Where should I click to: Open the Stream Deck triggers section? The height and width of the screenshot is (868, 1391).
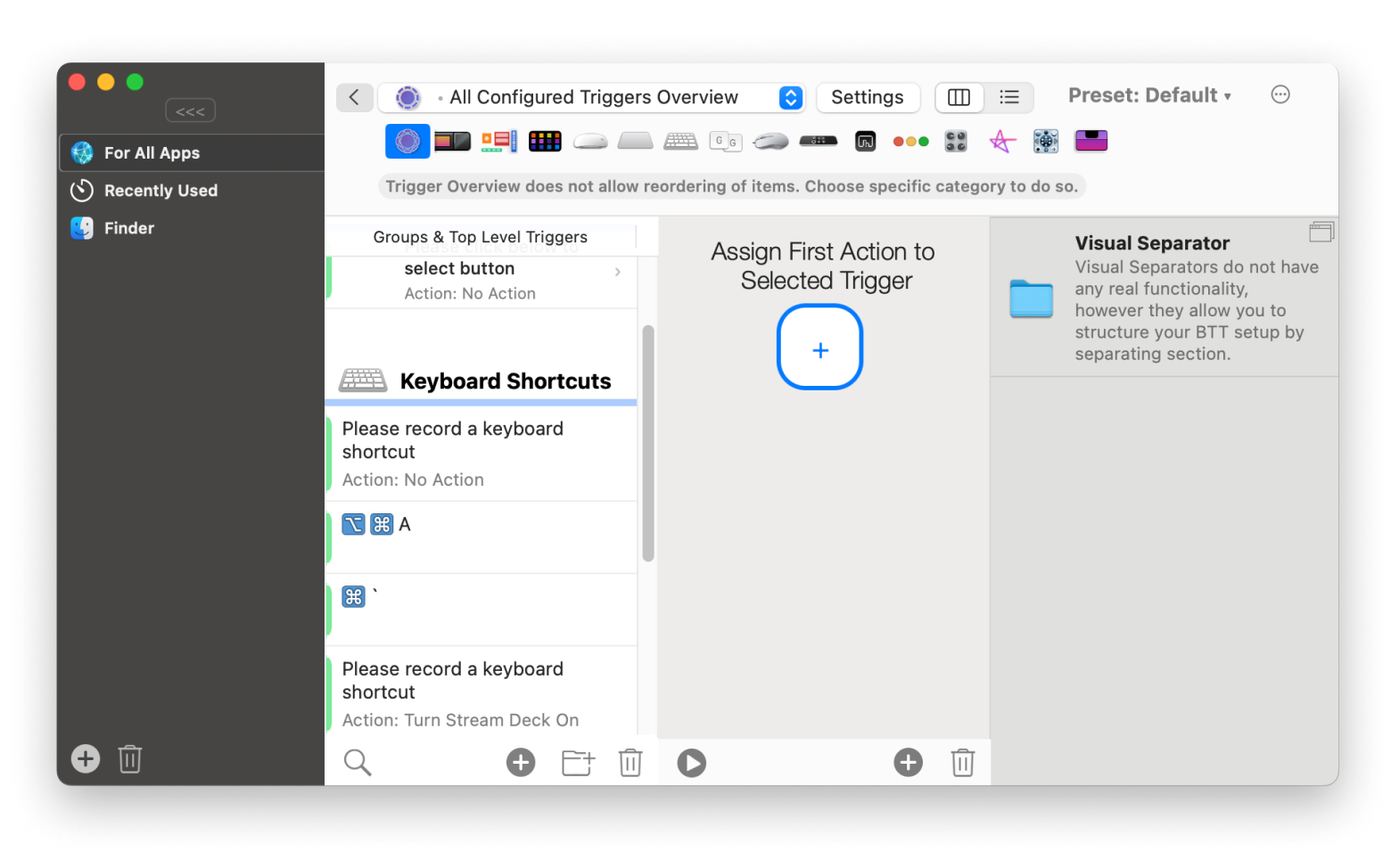[545, 141]
